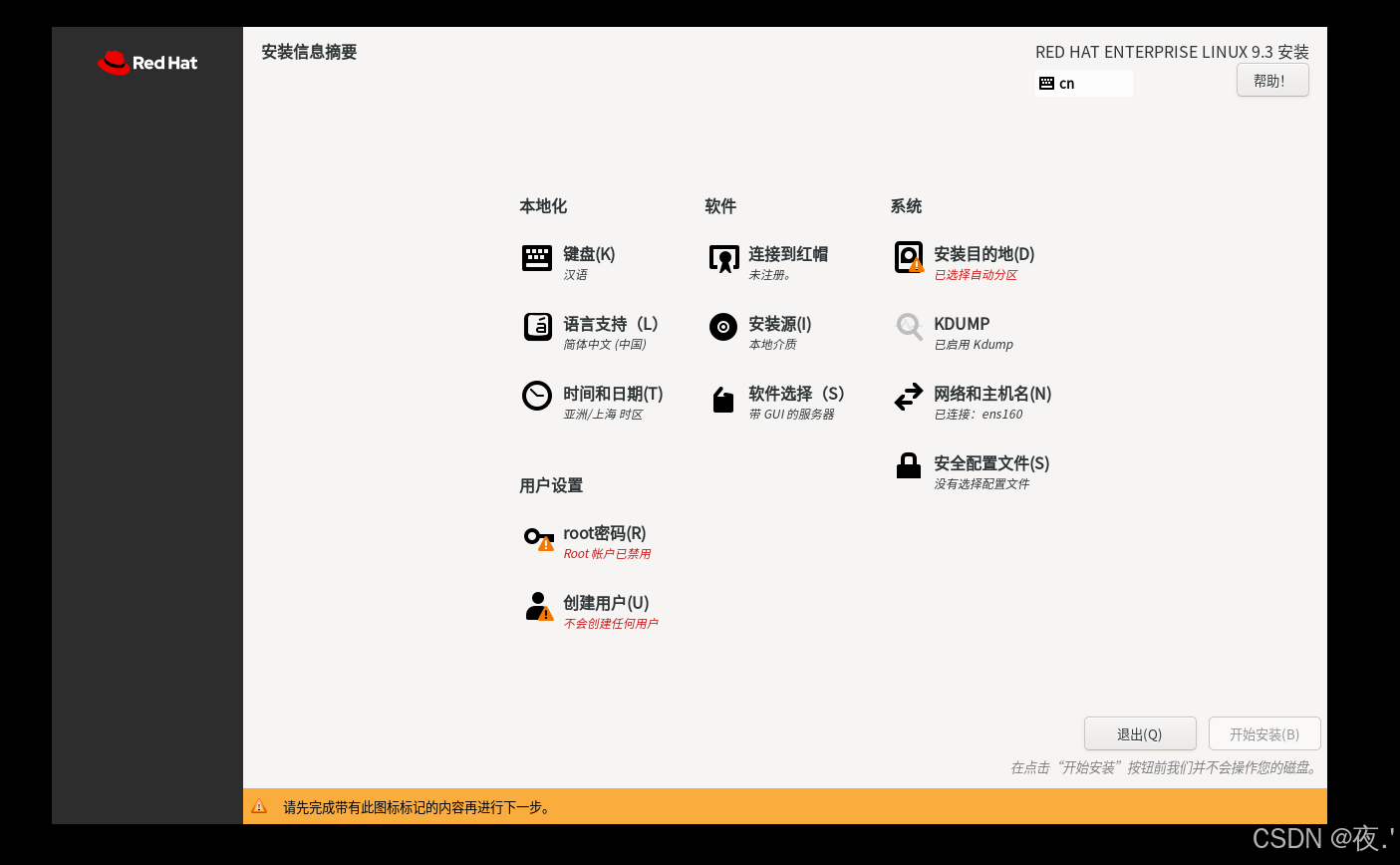Click the cn keyboard layout field

(x=1084, y=84)
